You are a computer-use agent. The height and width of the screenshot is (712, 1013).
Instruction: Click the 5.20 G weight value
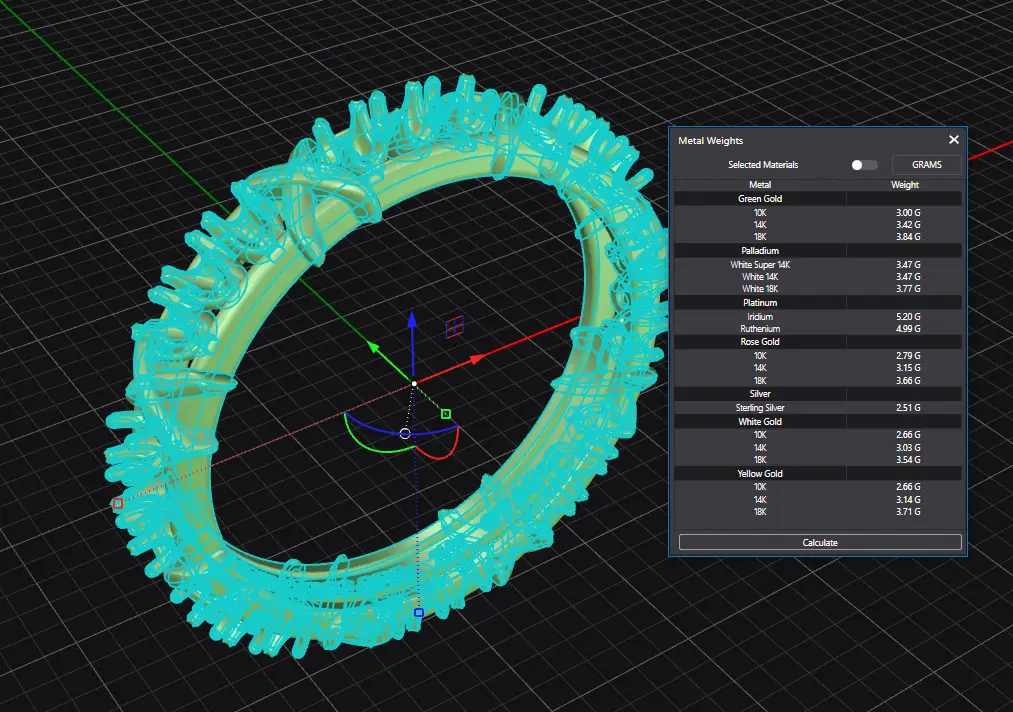point(908,317)
